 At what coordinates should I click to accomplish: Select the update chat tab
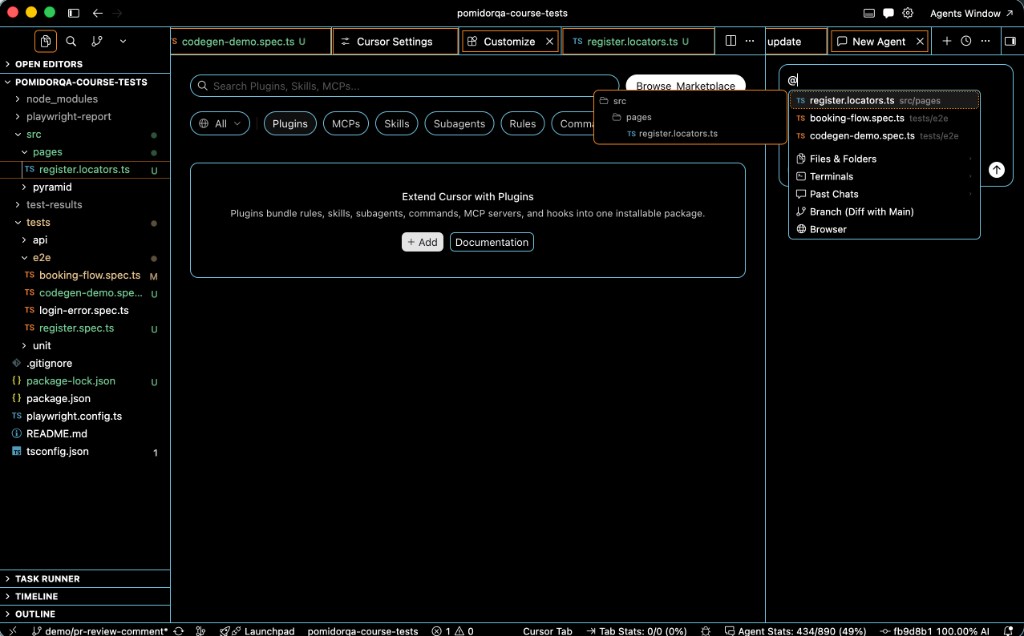pos(796,41)
